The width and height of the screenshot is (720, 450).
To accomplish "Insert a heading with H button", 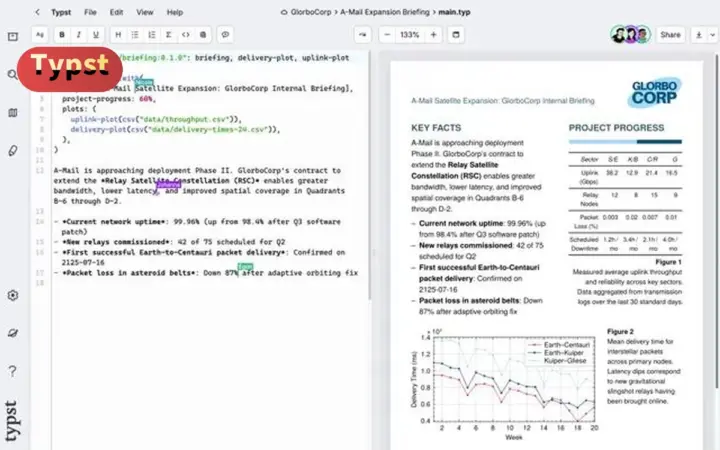I will 118,34.
